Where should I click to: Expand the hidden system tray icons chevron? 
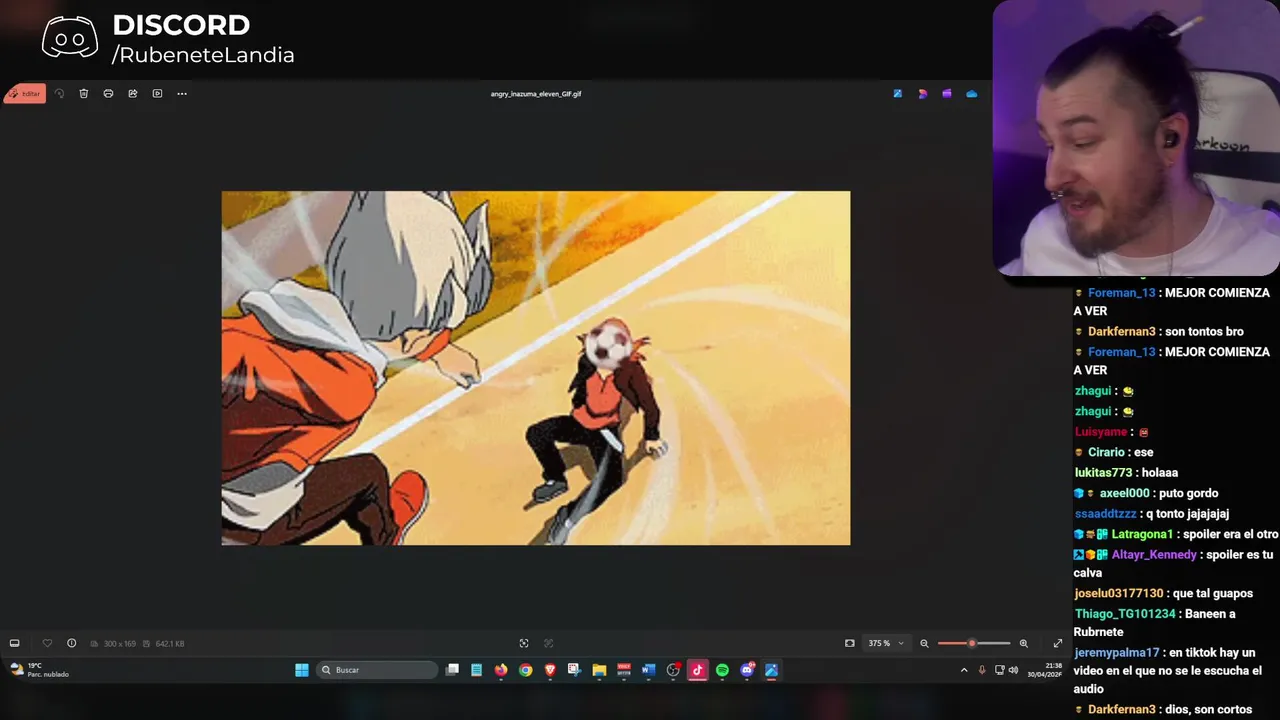pyautogui.click(x=964, y=670)
